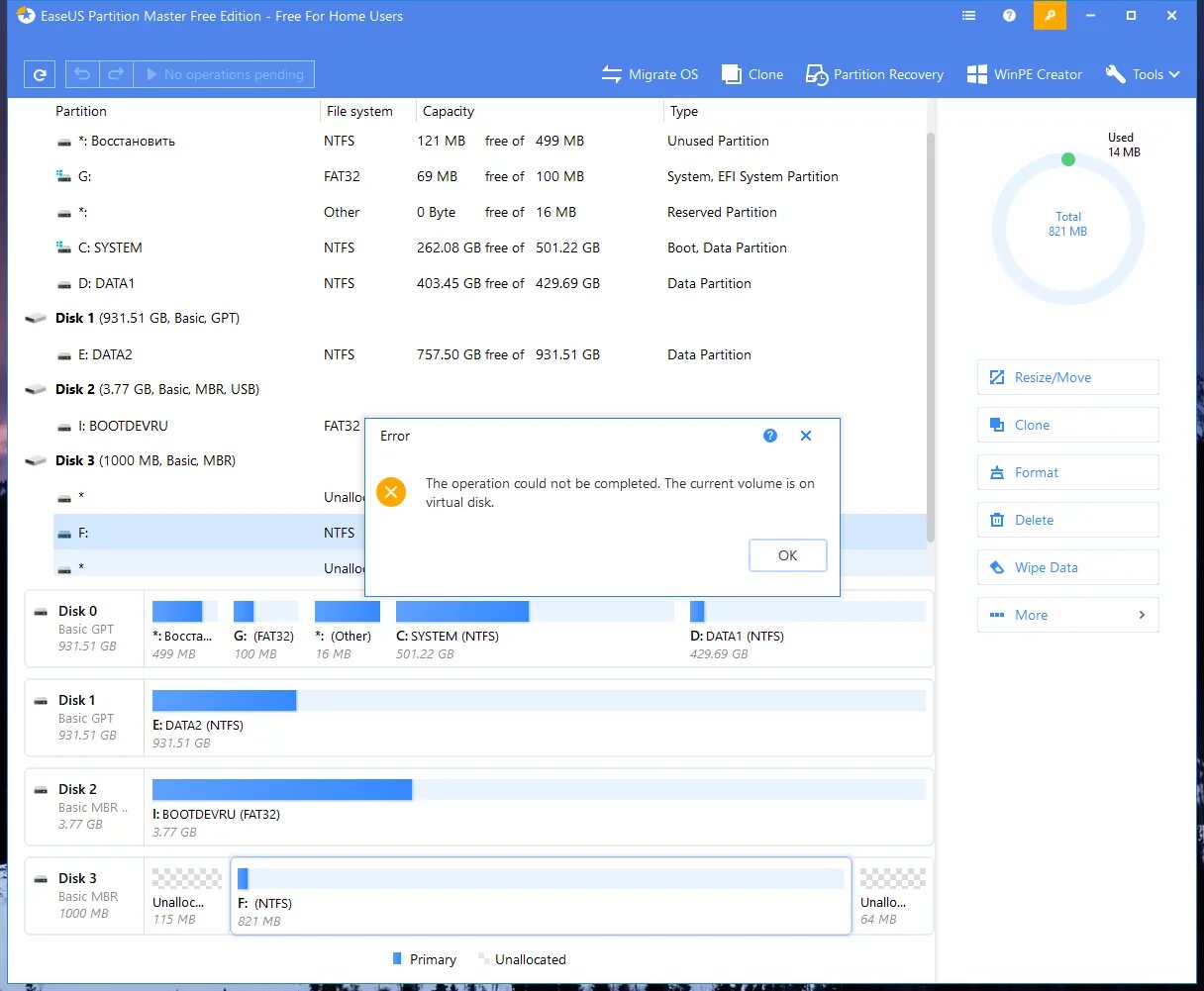Sort by Type column header

684,111
